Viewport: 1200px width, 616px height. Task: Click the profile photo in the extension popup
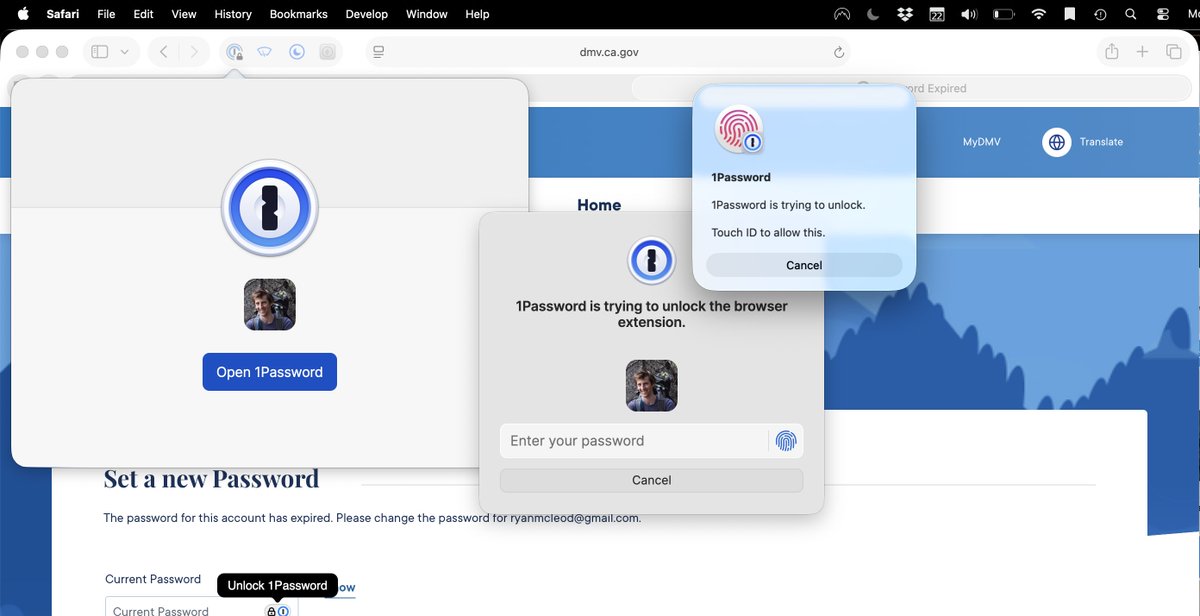tap(270, 304)
